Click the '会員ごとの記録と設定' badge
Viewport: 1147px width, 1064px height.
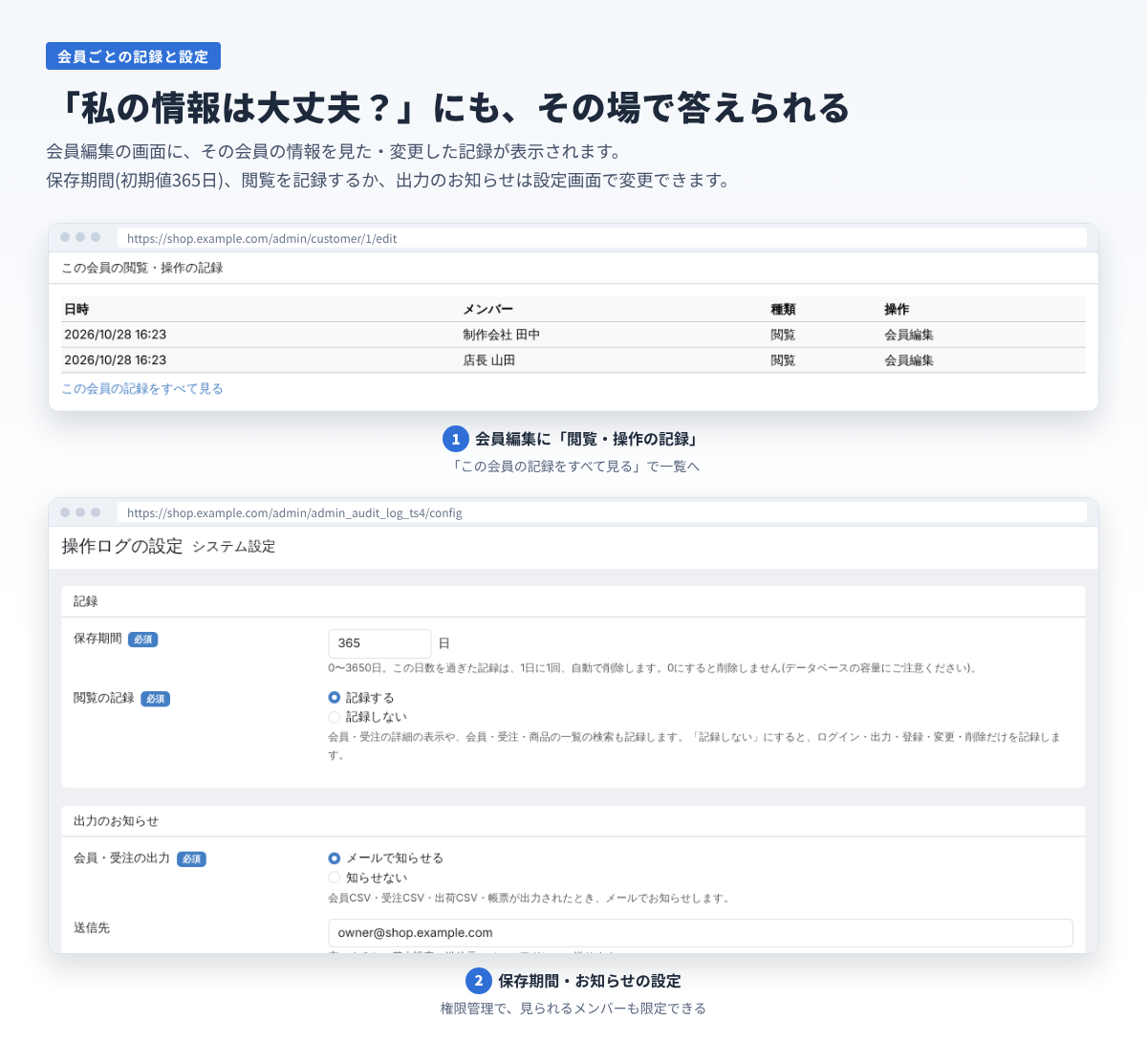133,56
